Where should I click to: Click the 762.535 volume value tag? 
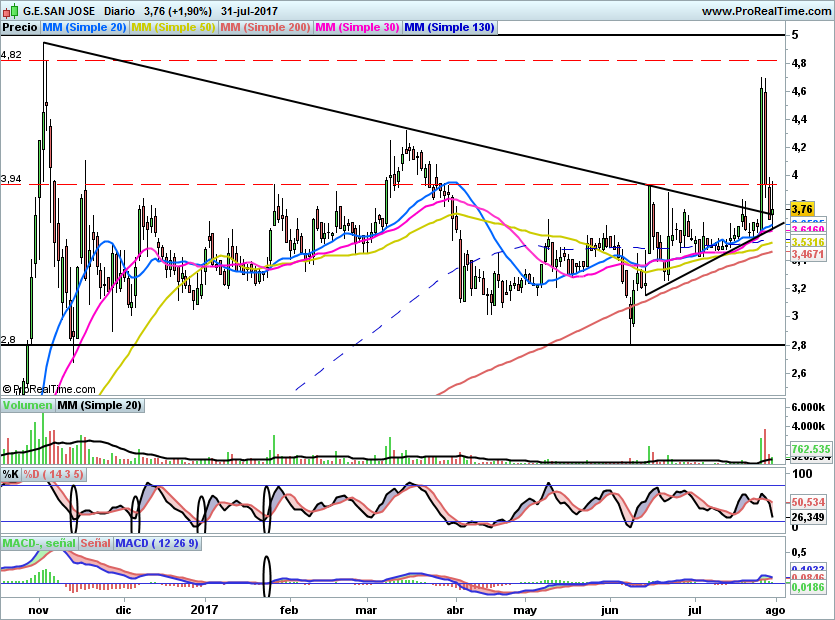[x=811, y=448]
